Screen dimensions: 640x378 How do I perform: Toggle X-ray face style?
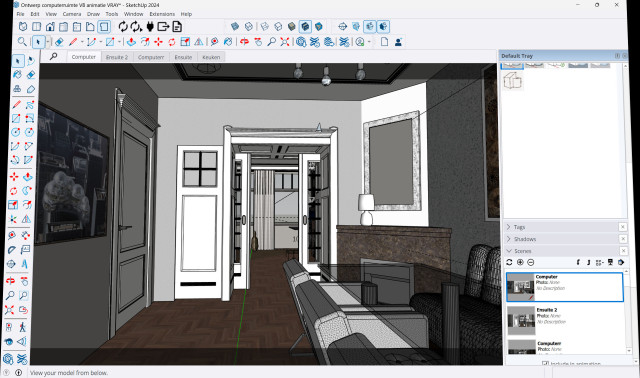tap(235, 27)
